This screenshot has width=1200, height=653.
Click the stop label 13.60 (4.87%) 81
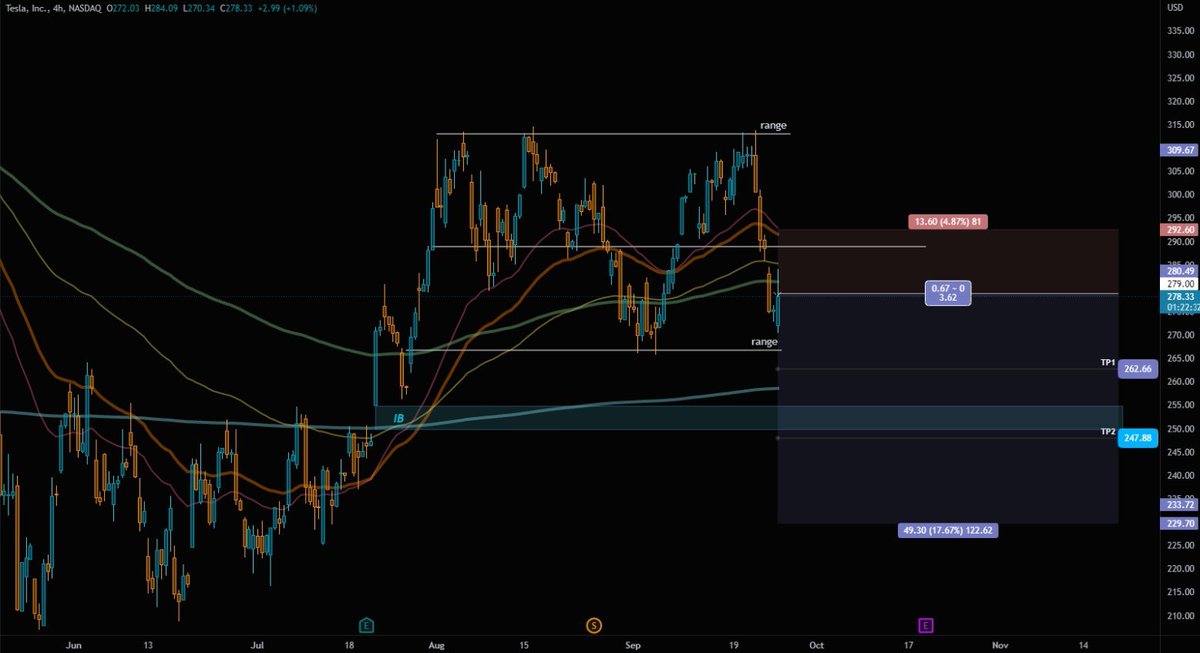tap(948, 221)
